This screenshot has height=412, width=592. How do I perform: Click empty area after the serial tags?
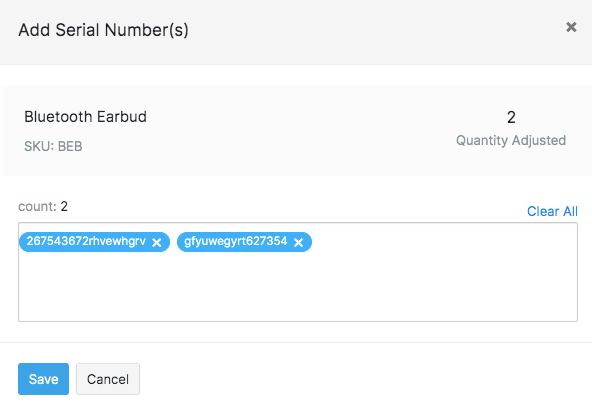click(x=442, y=242)
